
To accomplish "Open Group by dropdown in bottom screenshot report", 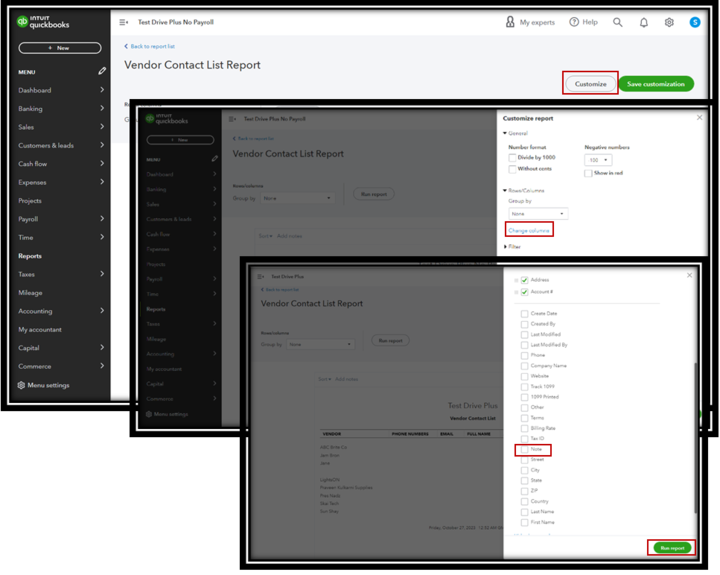I will 321,344.
